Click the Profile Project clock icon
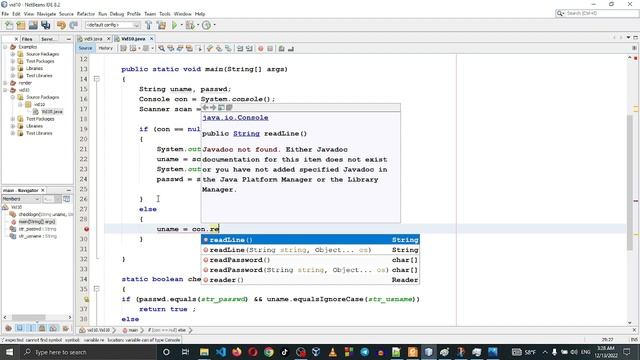640x360 pixels. 207,25
